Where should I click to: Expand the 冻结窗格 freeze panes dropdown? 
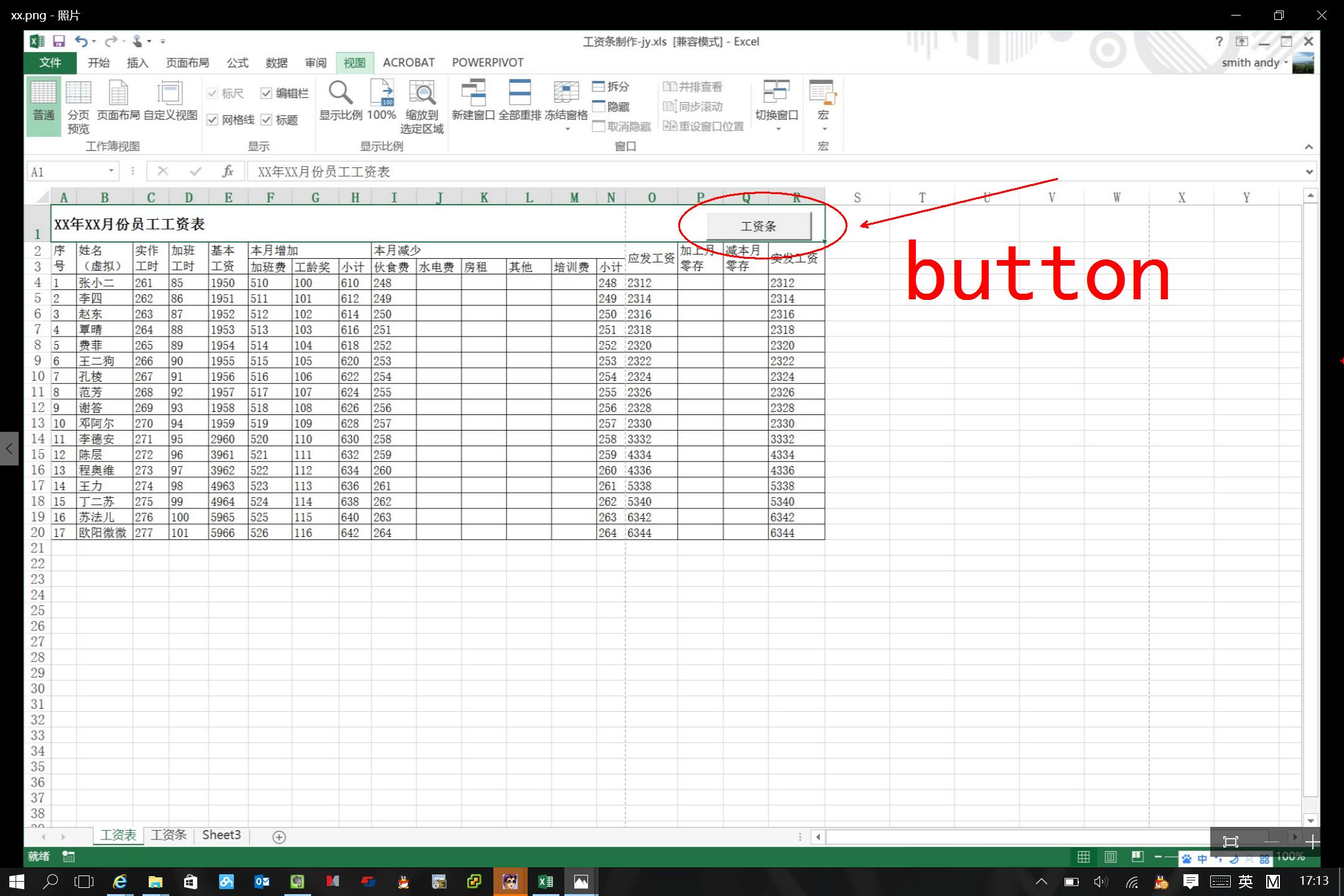pos(566,129)
